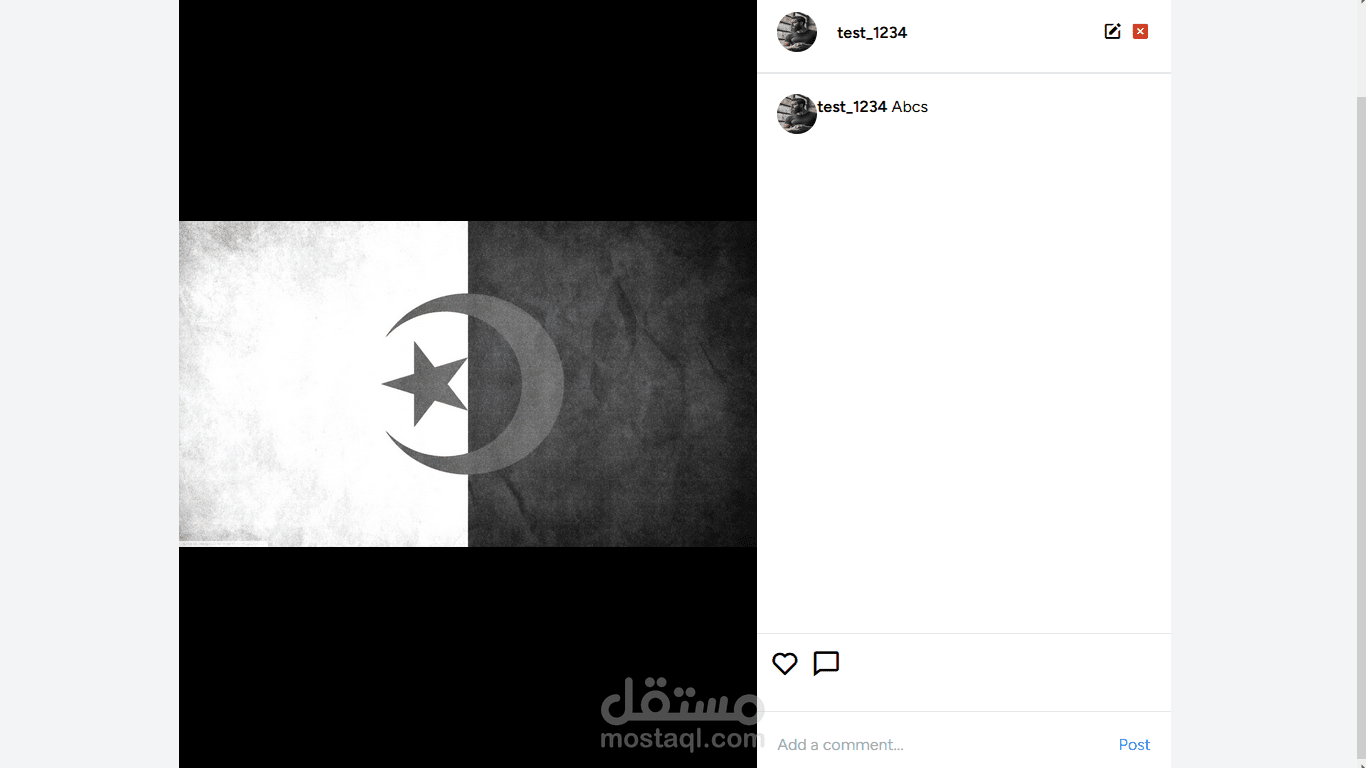
Task: Like the post with the heart icon
Action: pos(785,663)
